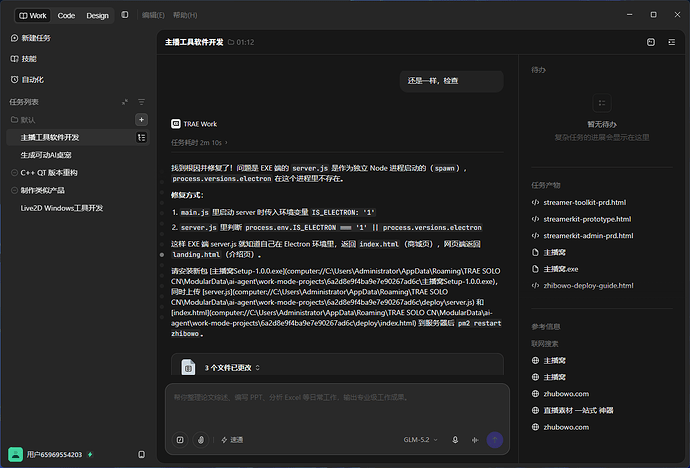Switch to the Work mode tab

pos(33,15)
